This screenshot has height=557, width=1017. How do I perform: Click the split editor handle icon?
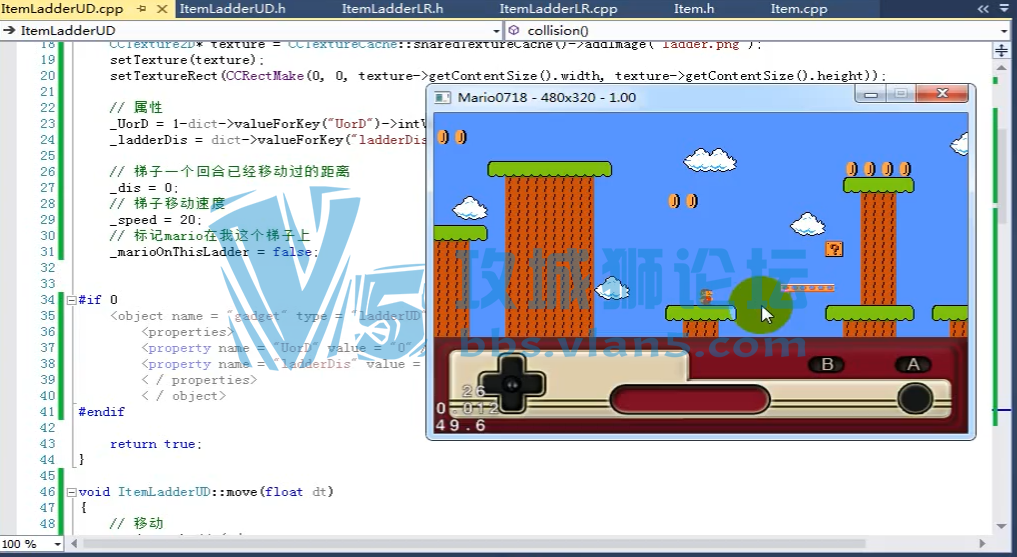click(1001, 51)
